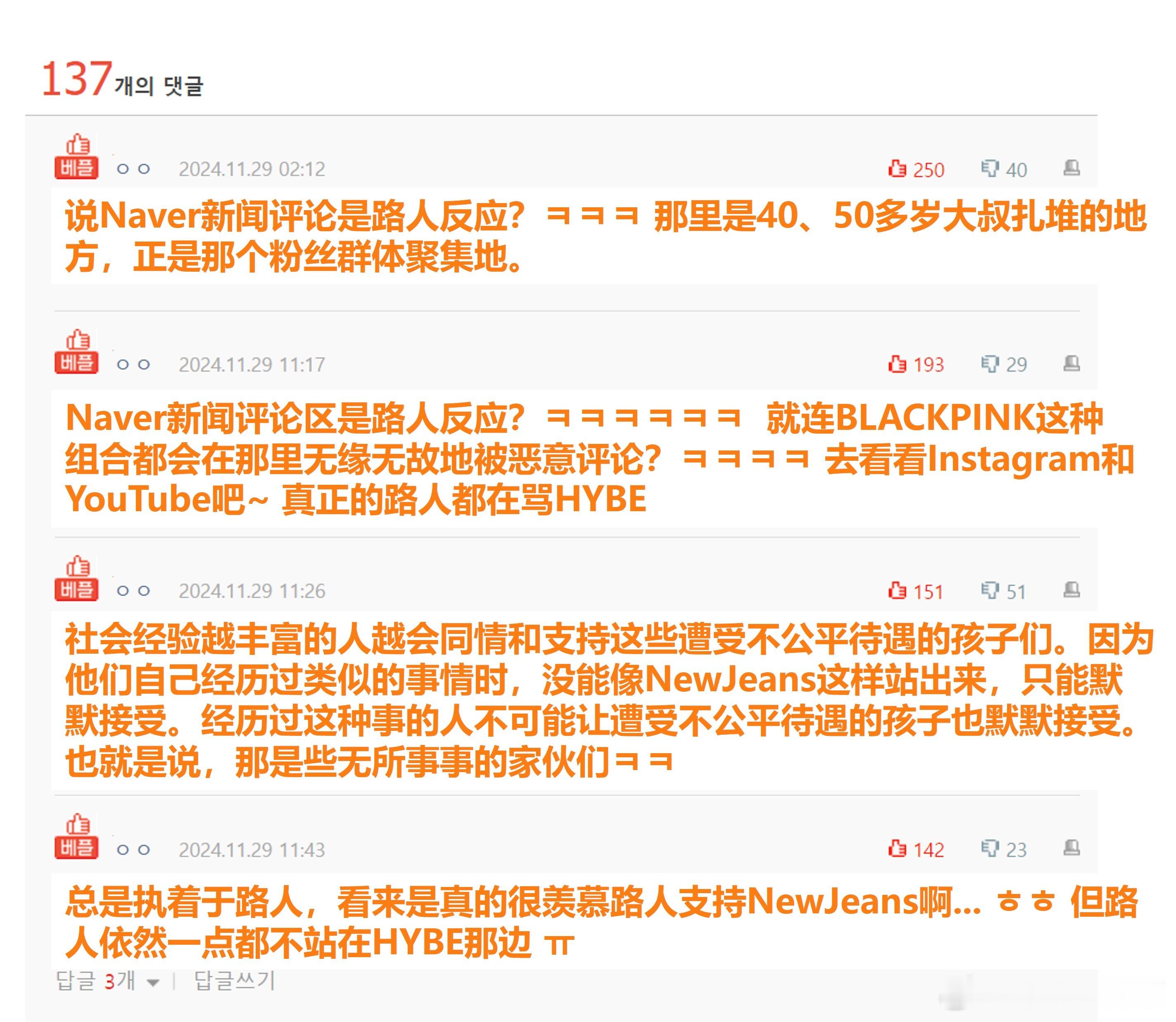Downvote the 11:26 comment showing 51
Viewport: 1176px width, 1022px height.
[1003, 591]
